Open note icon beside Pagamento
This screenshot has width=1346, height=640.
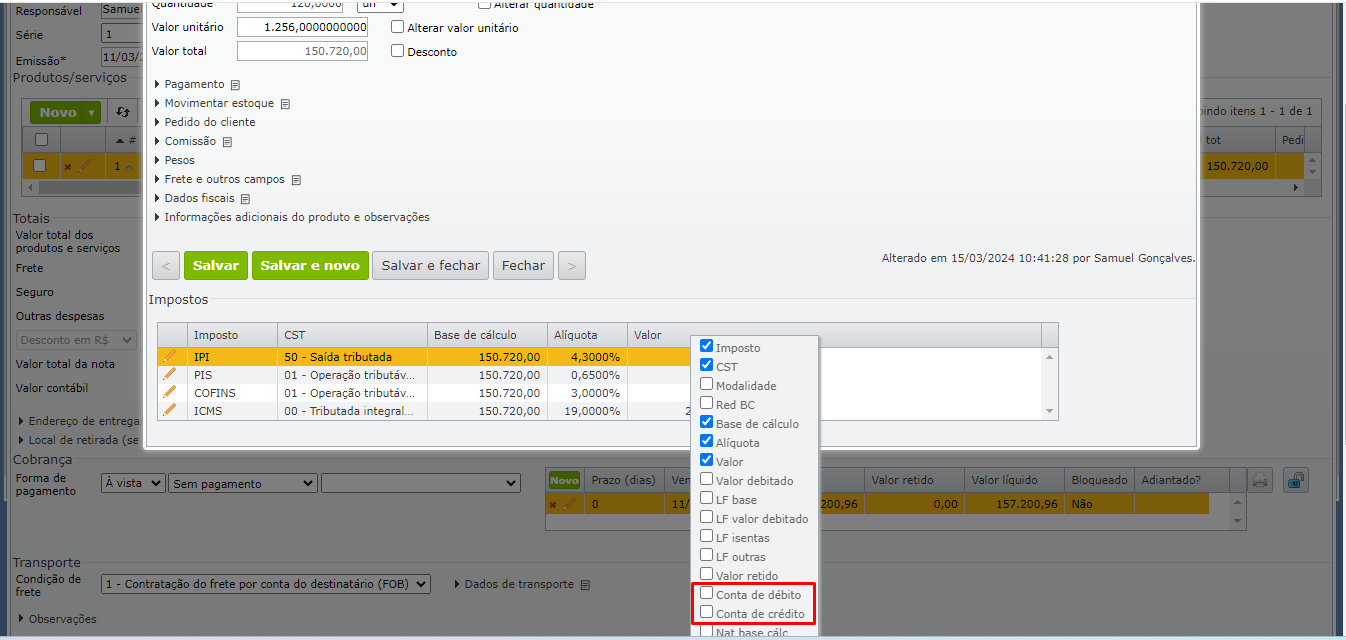(235, 85)
